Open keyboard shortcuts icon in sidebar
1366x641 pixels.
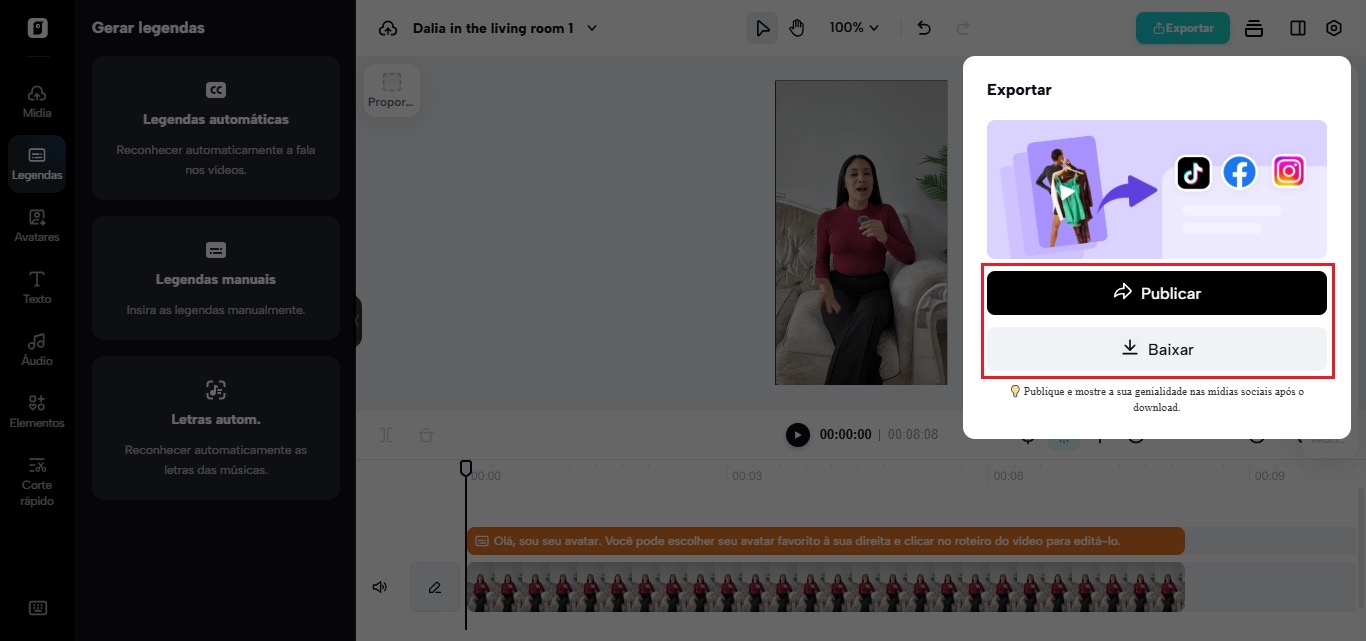click(37, 608)
